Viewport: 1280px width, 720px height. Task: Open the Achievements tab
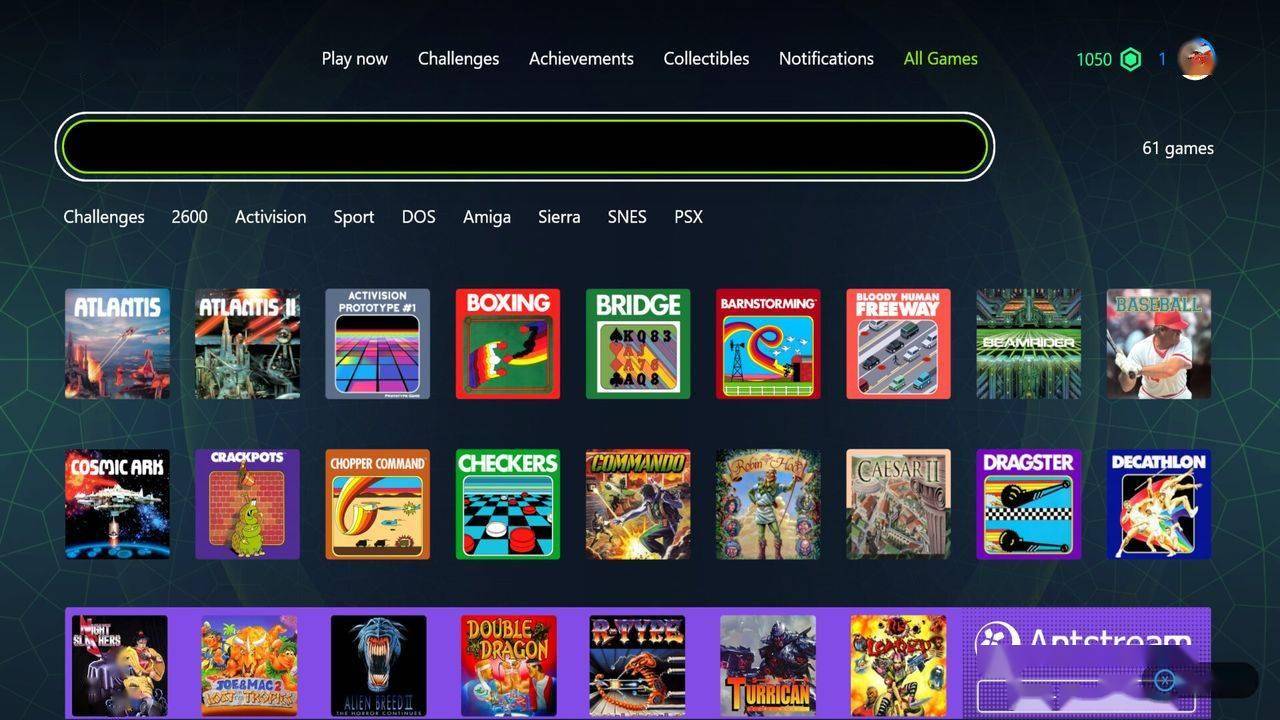point(581,59)
